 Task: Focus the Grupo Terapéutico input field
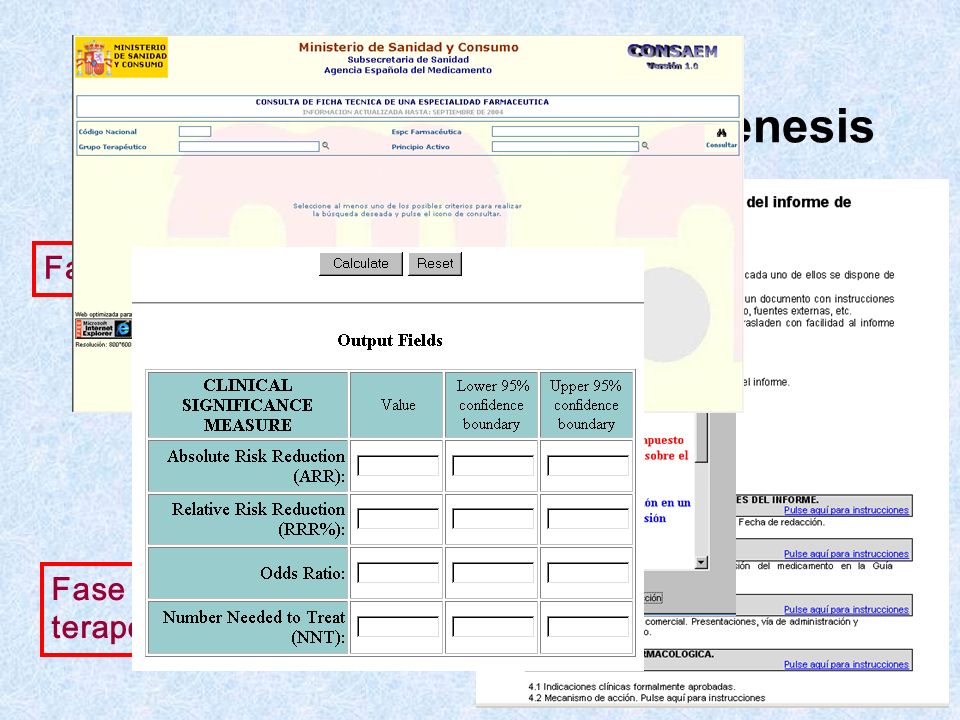point(249,146)
